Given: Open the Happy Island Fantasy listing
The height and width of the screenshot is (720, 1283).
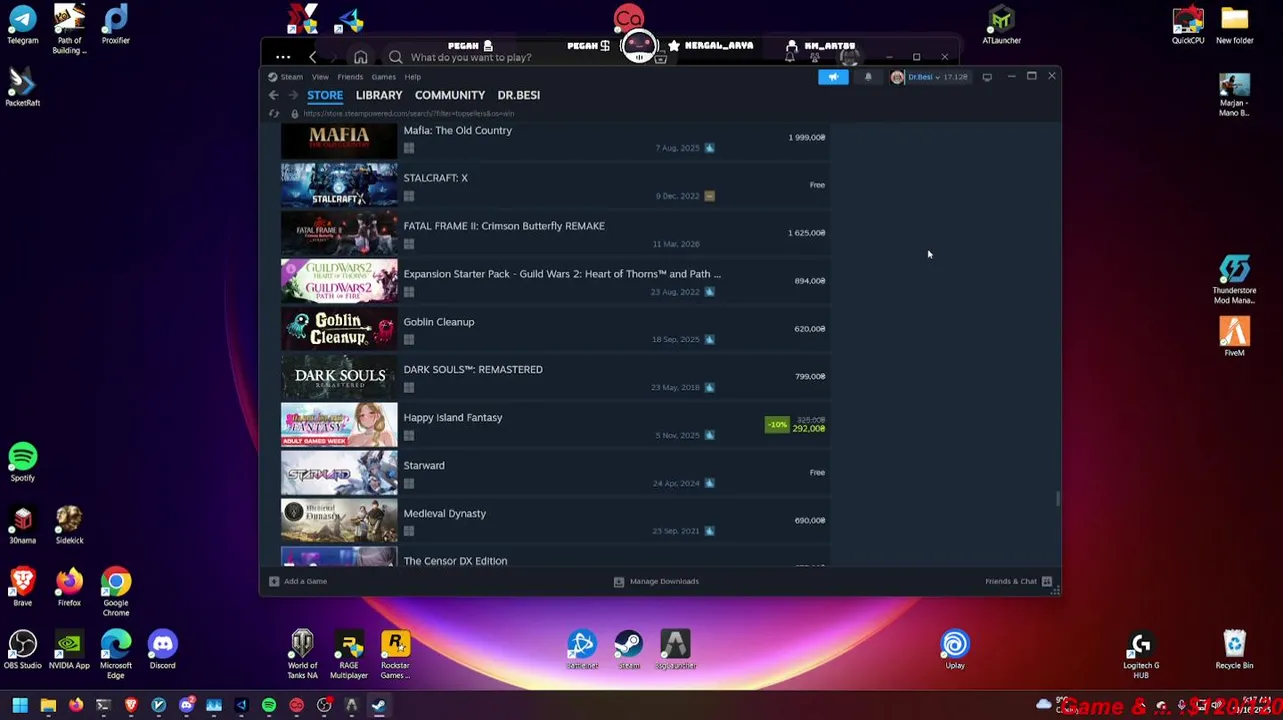Looking at the screenshot, I should (555, 425).
